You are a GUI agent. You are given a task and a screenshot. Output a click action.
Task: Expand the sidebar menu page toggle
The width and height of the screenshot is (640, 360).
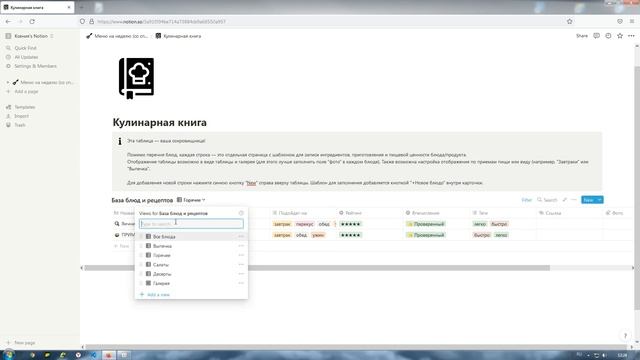(8, 82)
